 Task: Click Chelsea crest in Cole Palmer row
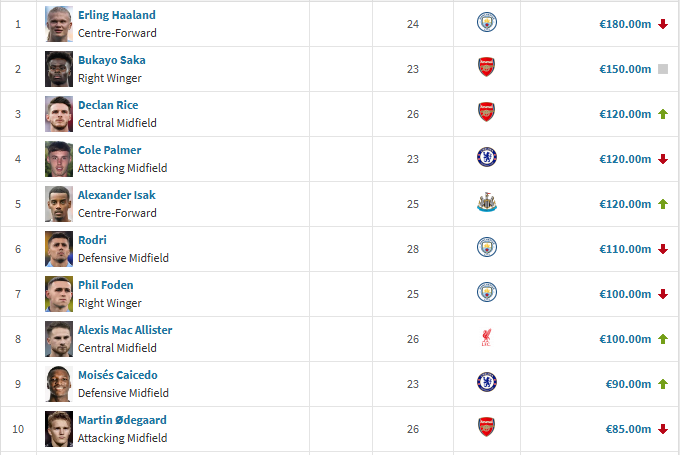tap(486, 158)
